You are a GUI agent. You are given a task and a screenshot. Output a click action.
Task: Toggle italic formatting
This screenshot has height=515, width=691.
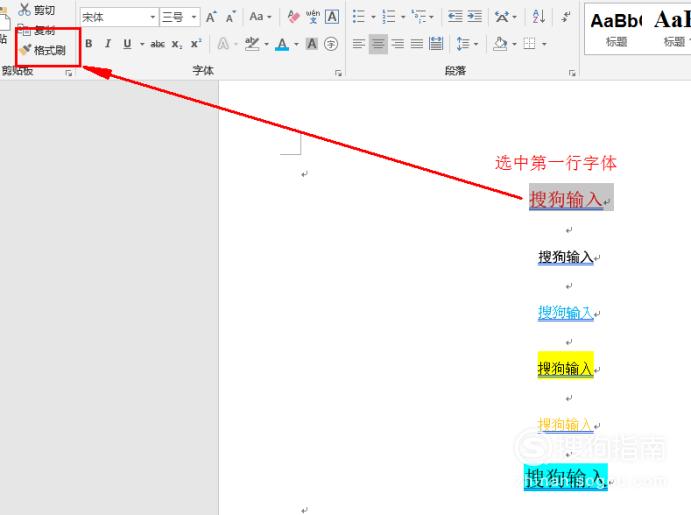tap(108, 44)
